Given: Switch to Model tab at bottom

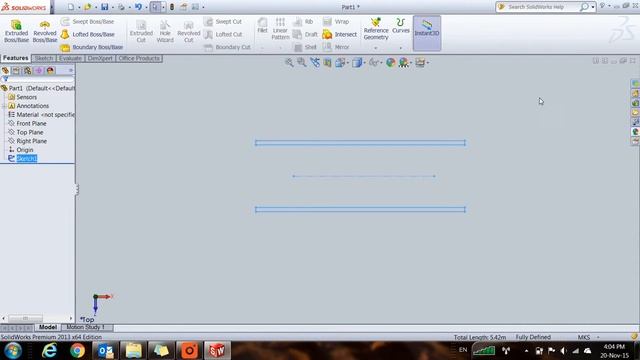Looking at the screenshot, I should pyautogui.click(x=48, y=327).
